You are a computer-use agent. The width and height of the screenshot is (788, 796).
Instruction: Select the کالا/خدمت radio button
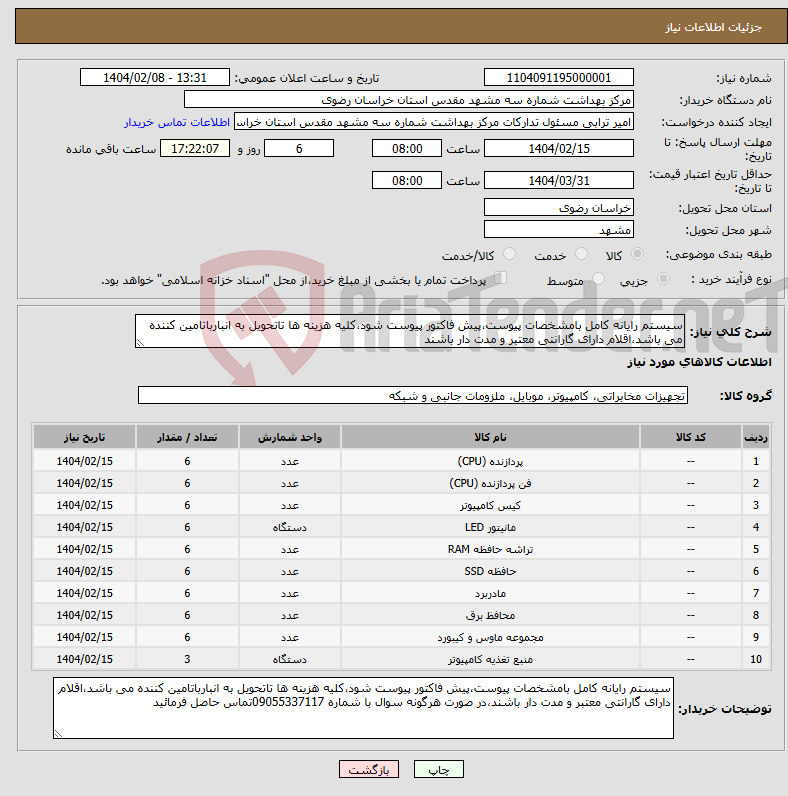[509, 254]
